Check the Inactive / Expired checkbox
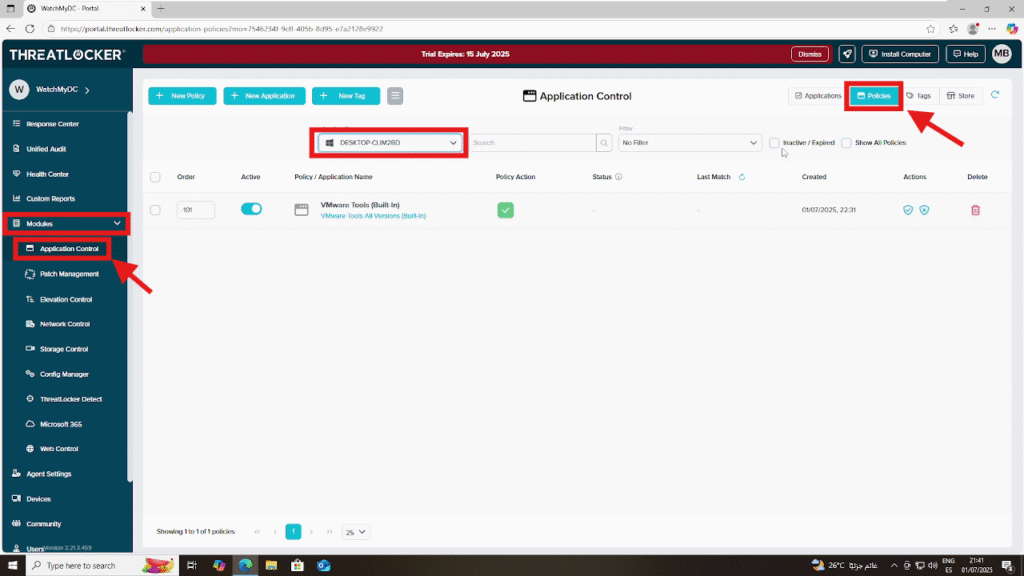Viewport: 1024px width, 576px height. [775, 143]
